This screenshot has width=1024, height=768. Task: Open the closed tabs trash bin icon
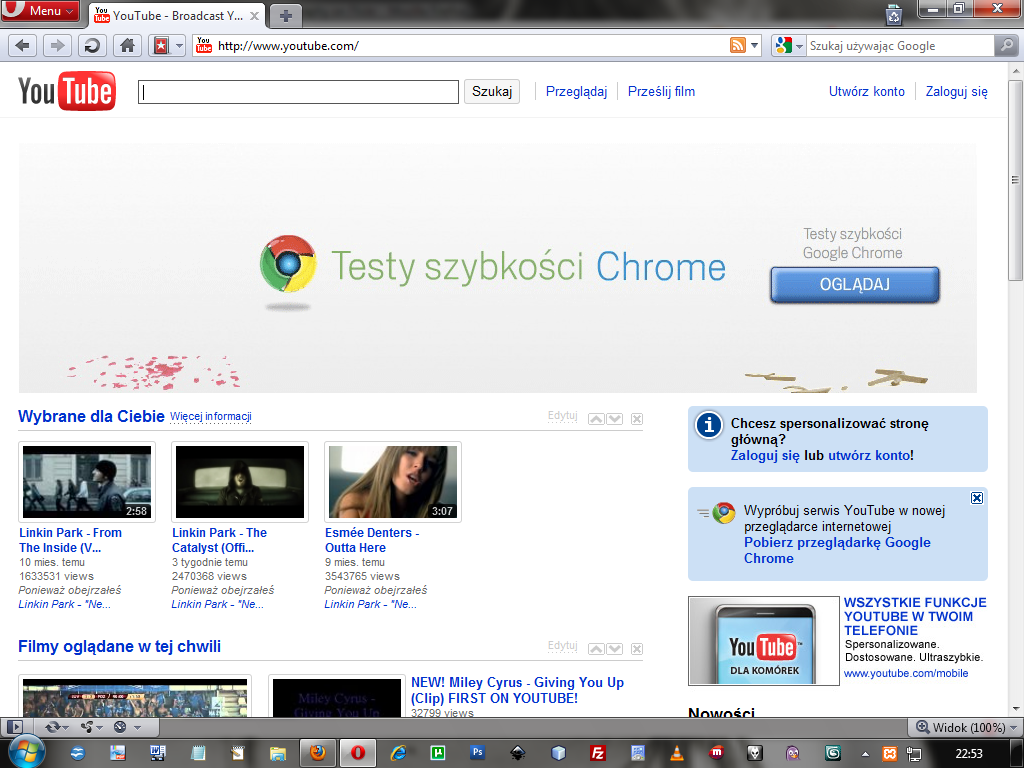click(x=893, y=15)
